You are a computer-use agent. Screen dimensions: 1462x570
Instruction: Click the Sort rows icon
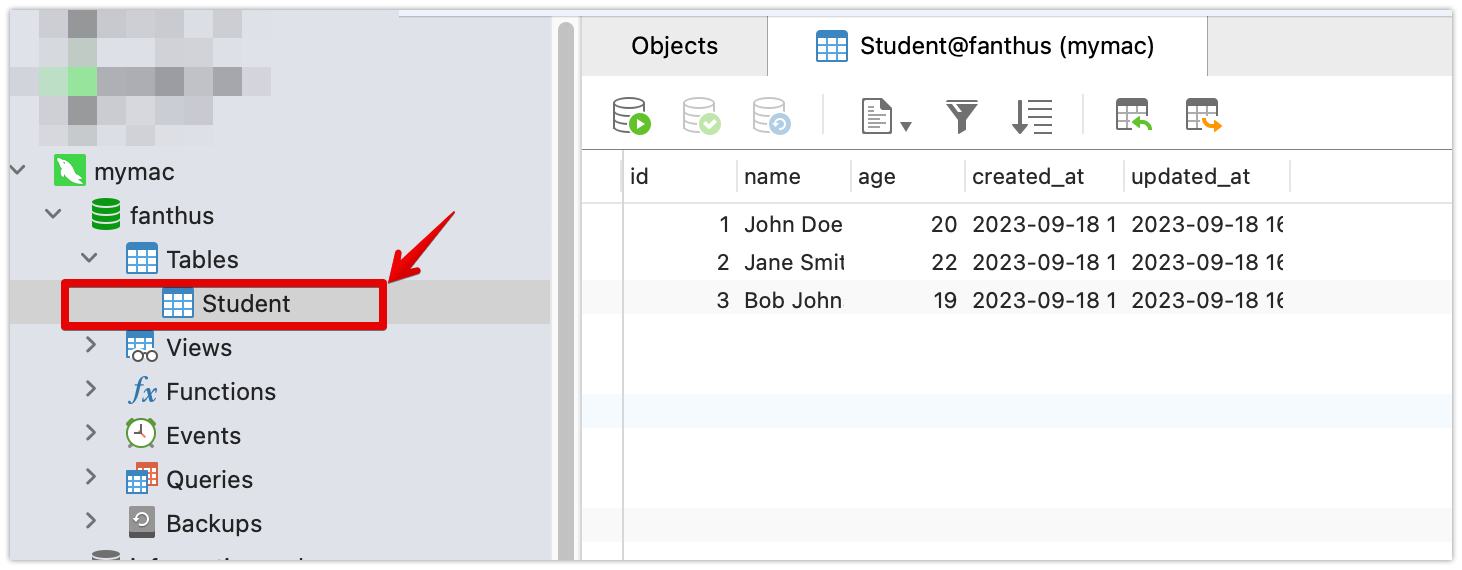pos(1032,116)
